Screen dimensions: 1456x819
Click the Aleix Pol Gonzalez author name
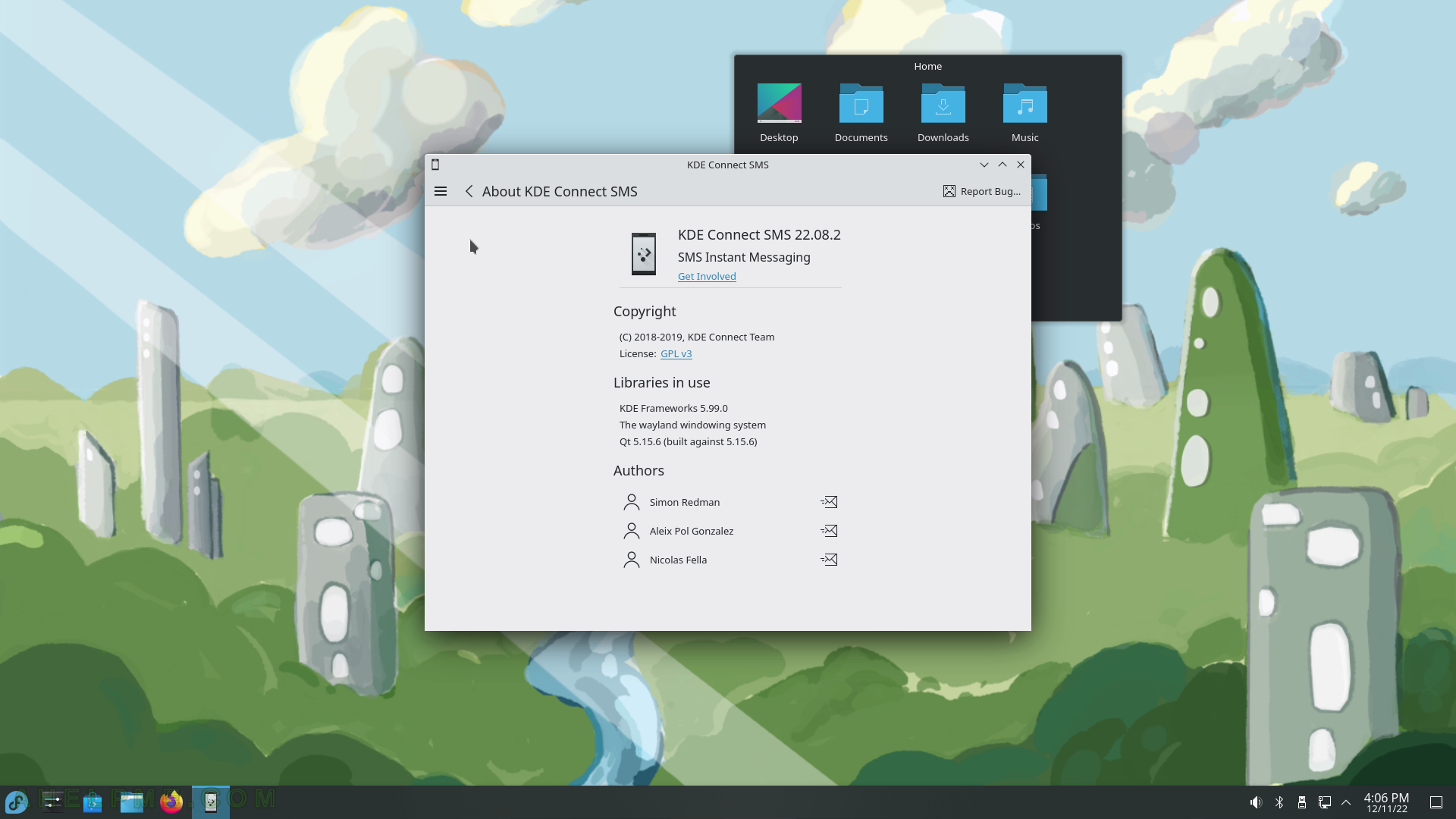pyautogui.click(x=692, y=531)
